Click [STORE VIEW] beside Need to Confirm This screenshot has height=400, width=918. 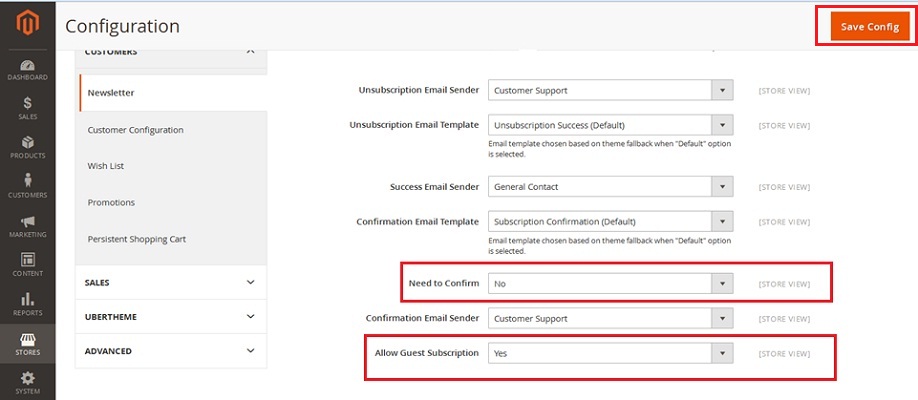784,284
